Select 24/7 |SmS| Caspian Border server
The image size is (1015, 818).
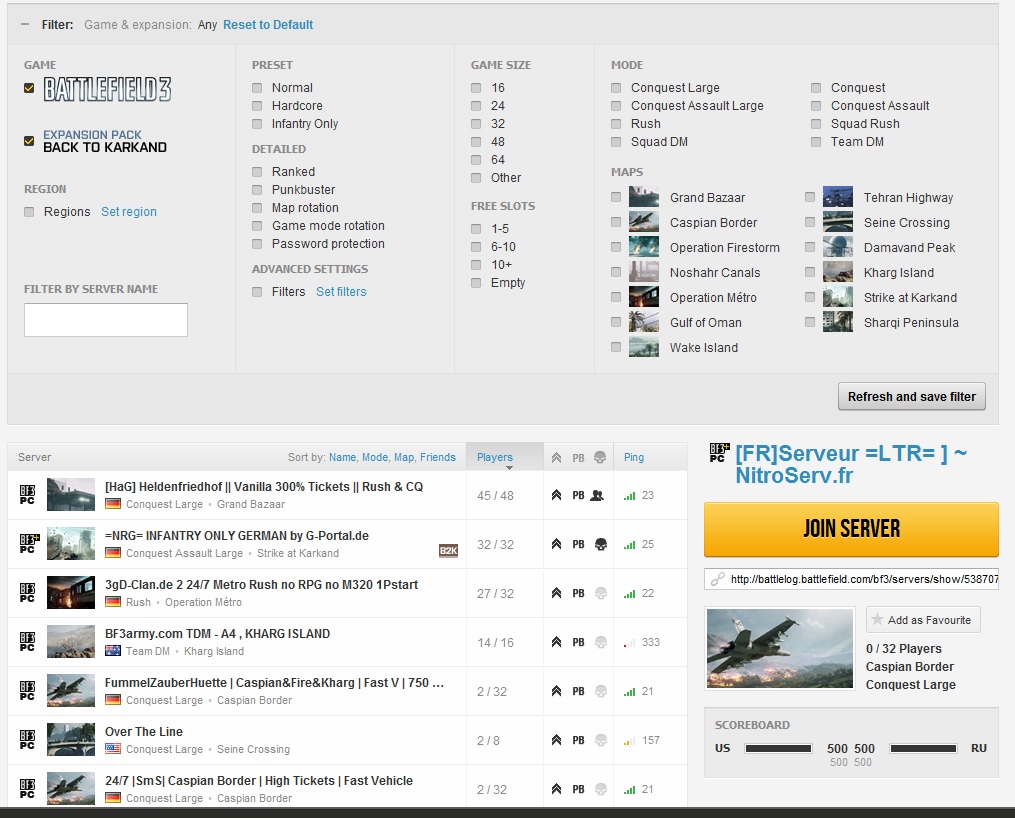click(347, 787)
